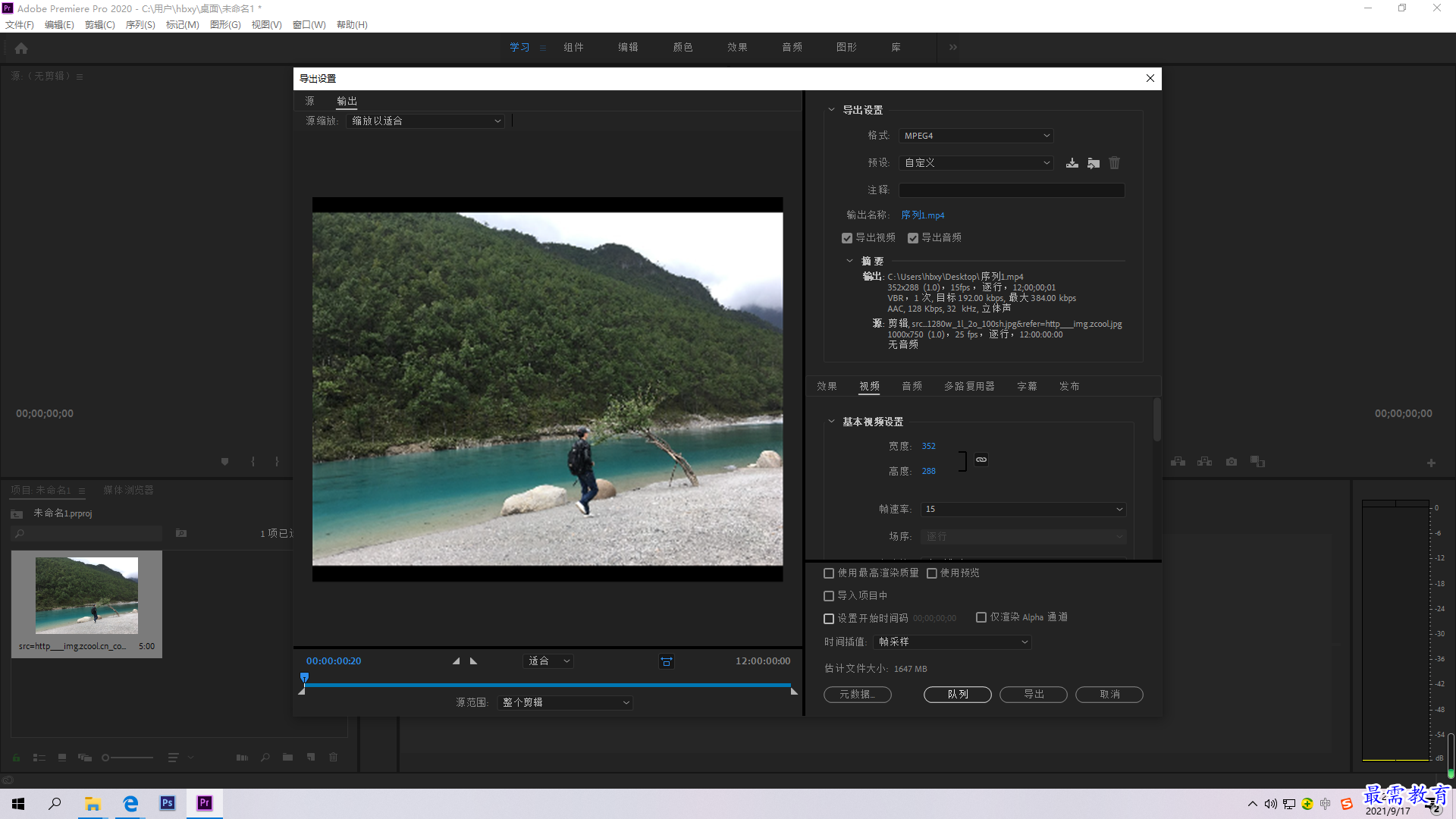This screenshot has height=819, width=1456.
Task: Enable Set Start Timecode checkbox
Action: (x=829, y=619)
